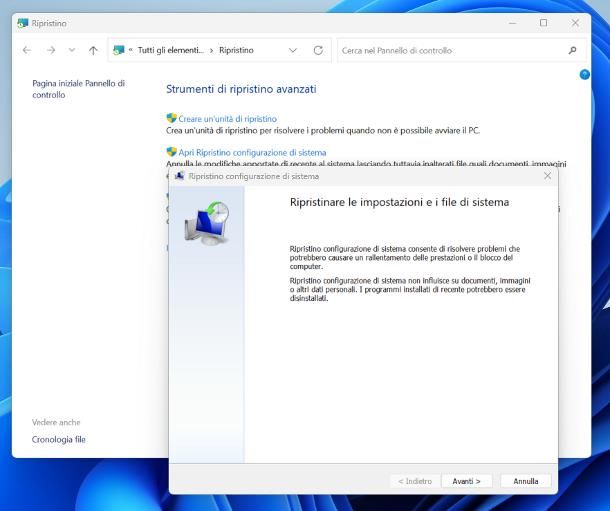610x511 pixels.
Task: Click 'Vedere anche' label
Action: 56,422
